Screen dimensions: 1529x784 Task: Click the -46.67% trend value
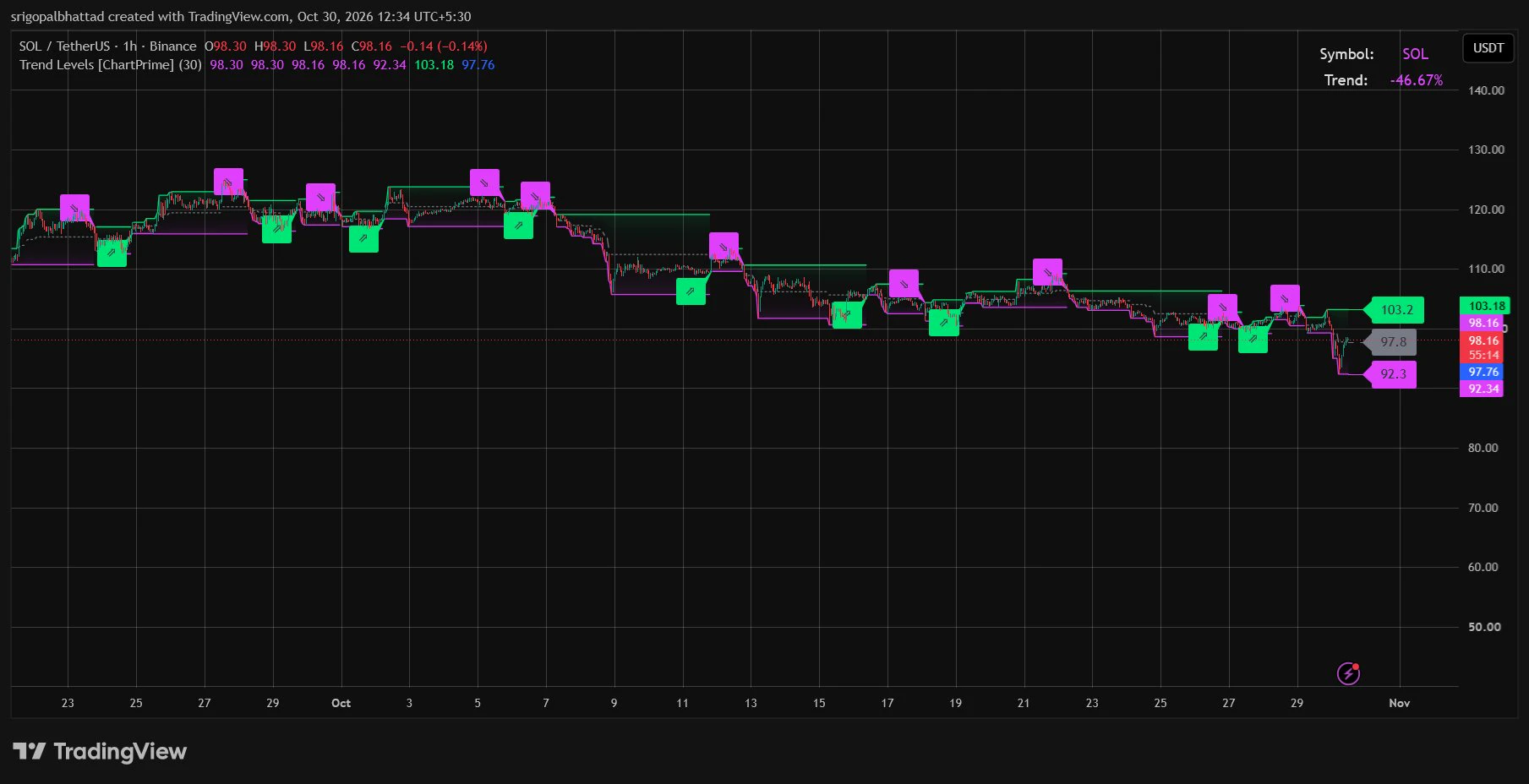tap(1416, 80)
